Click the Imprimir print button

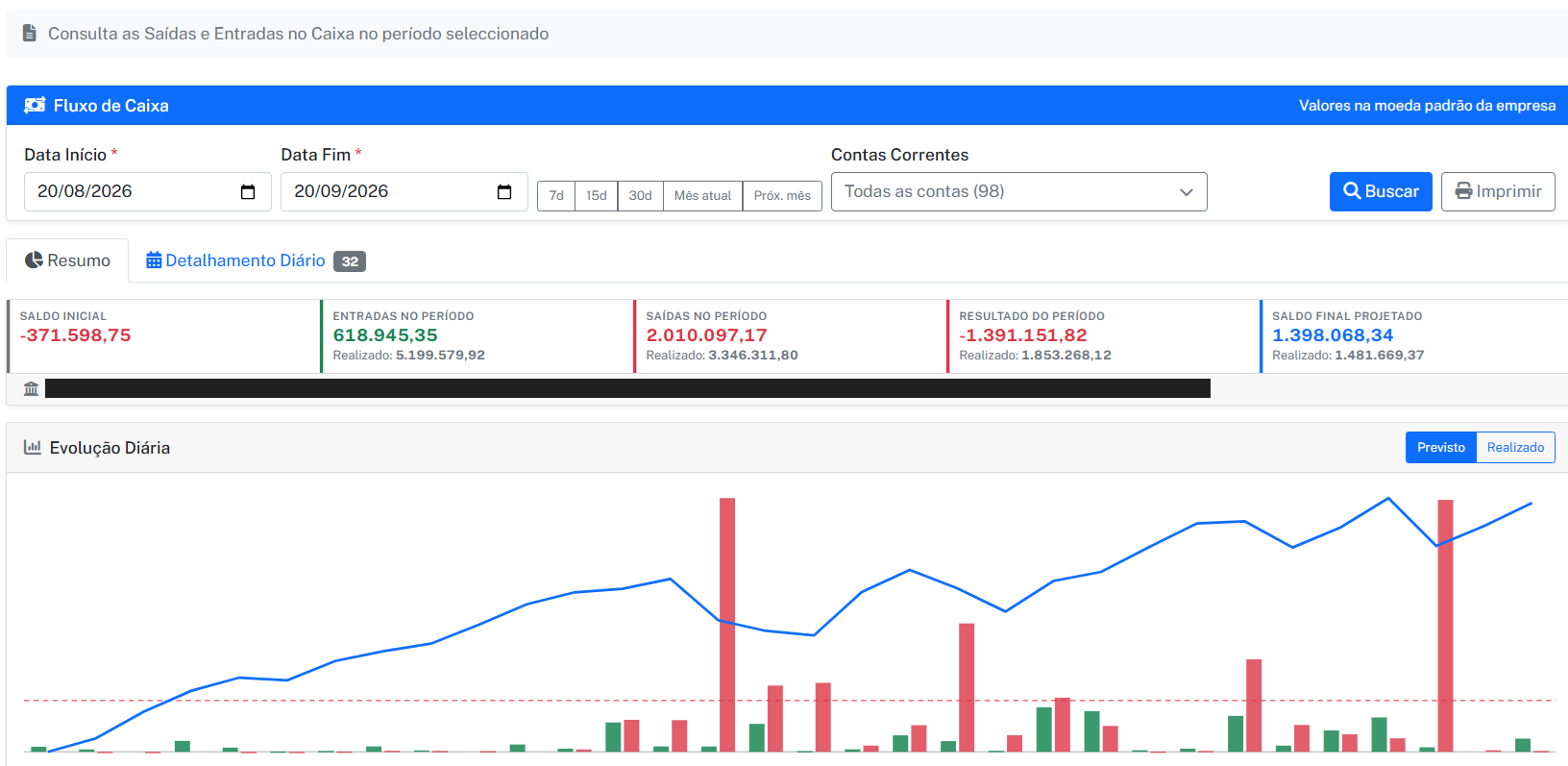(x=1498, y=191)
